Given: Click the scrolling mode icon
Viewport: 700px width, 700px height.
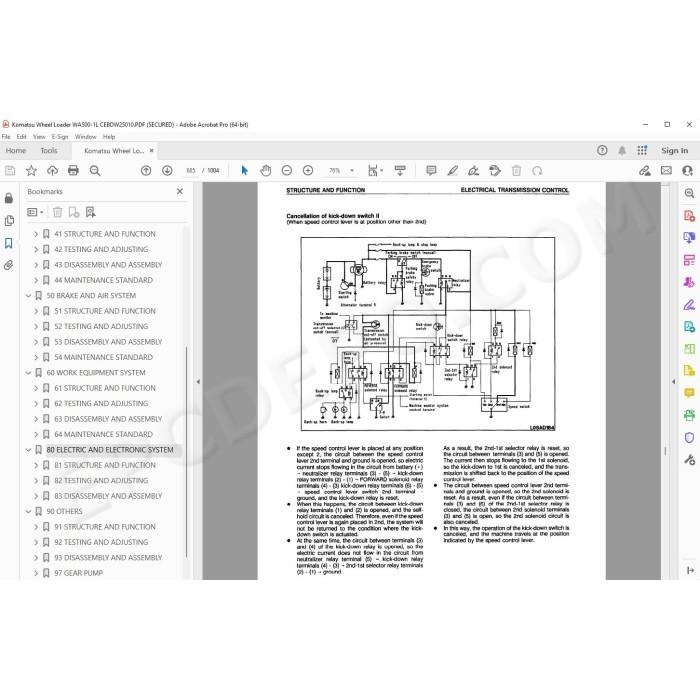Looking at the screenshot, I should tap(400, 171).
